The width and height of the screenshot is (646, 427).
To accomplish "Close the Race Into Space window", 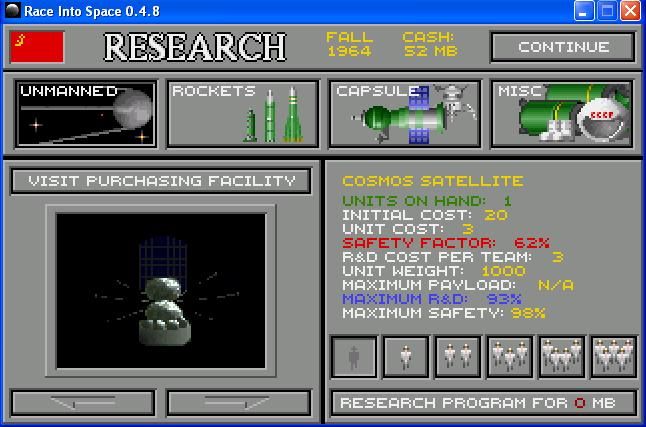I will pos(631,10).
